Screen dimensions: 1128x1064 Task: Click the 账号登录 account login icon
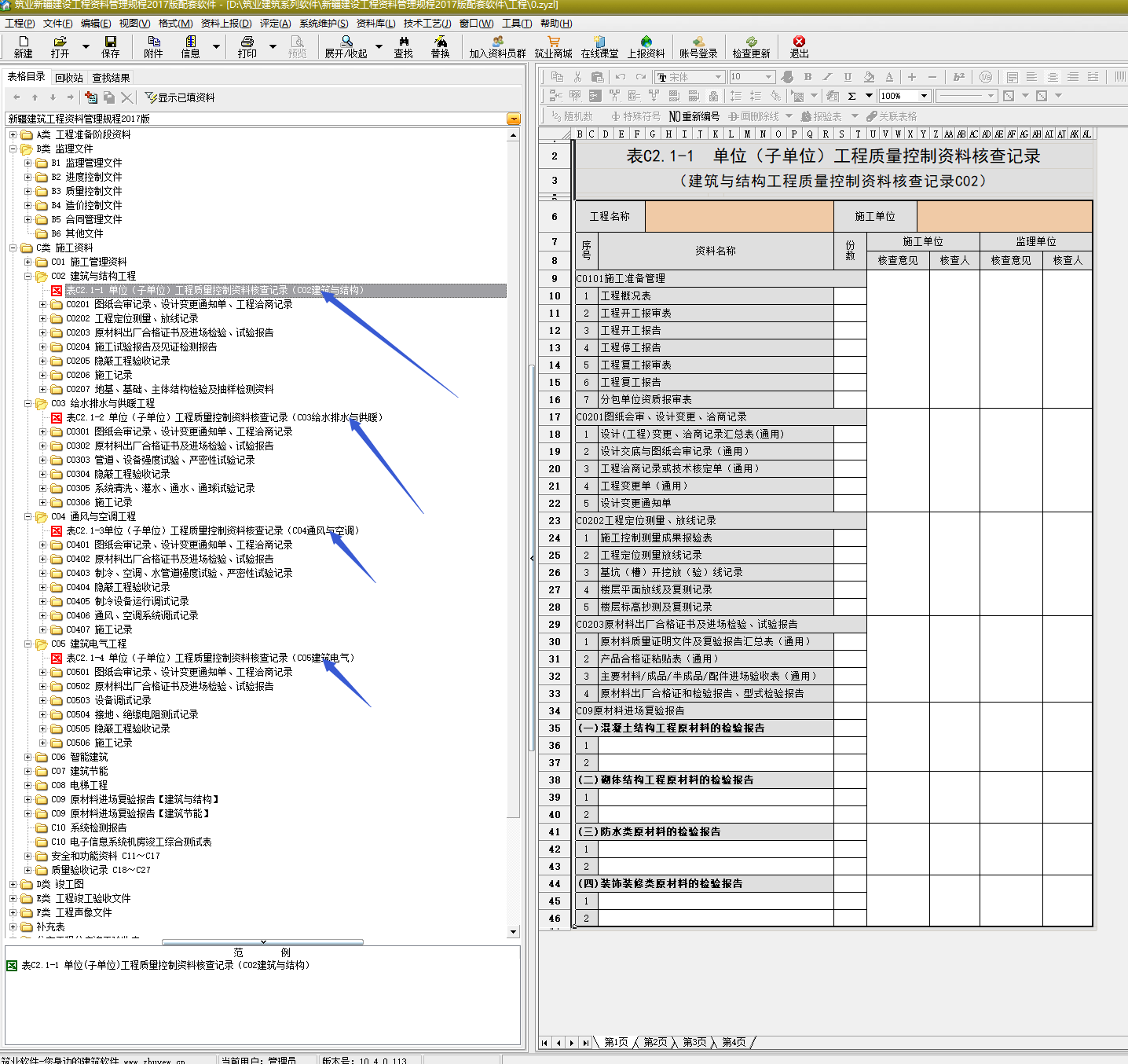698,46
